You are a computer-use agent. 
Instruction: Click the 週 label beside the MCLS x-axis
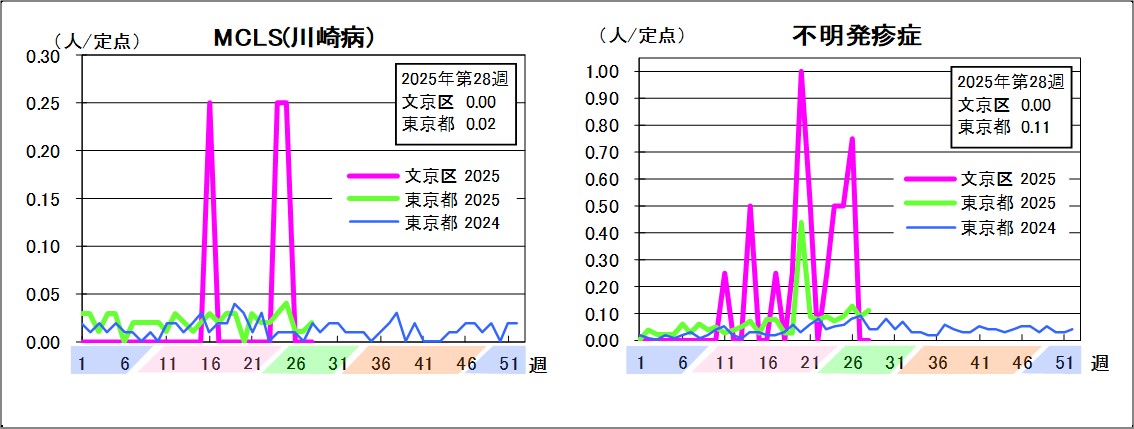537,366
